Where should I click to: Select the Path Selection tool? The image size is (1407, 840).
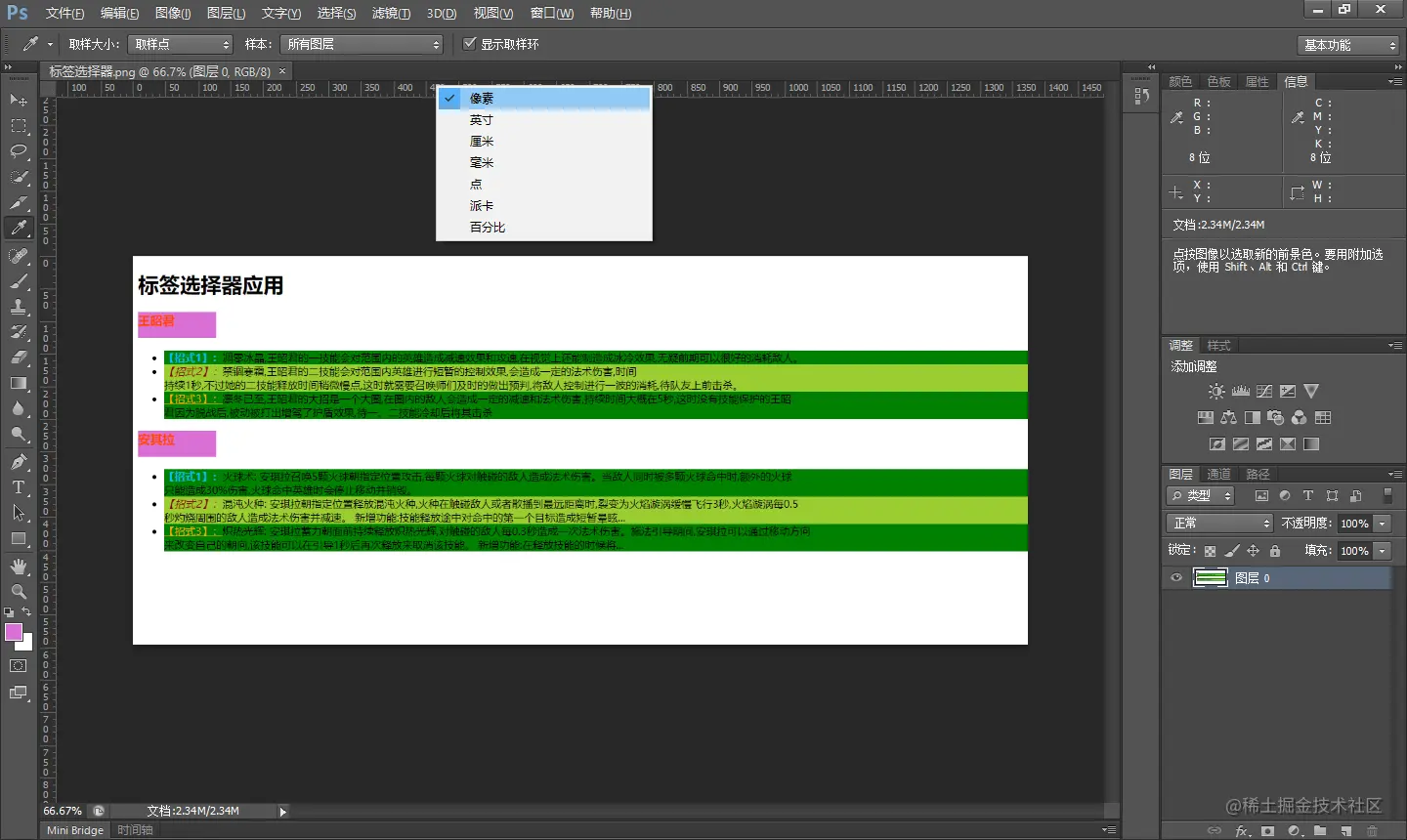pyautogui.click(x=19, y=513)
